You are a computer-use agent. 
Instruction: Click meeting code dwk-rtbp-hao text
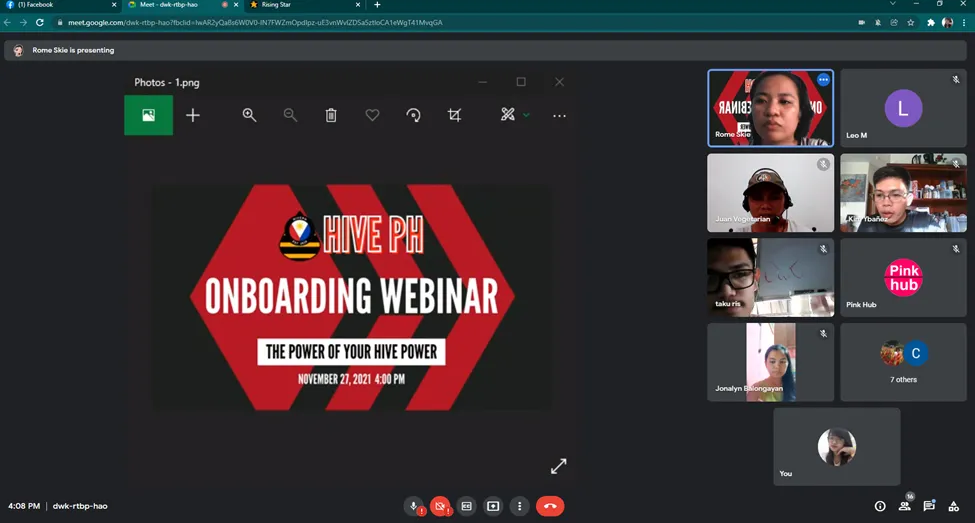click(x=80, y=506)
